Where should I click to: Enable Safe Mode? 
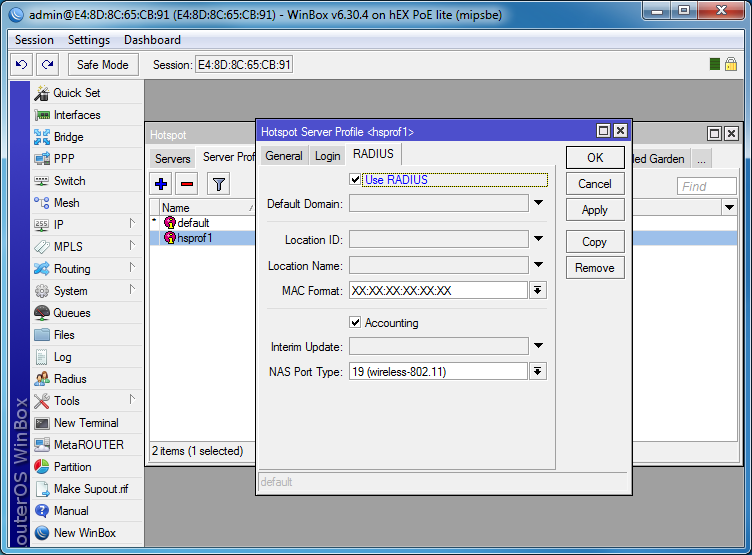click(103, 64)
